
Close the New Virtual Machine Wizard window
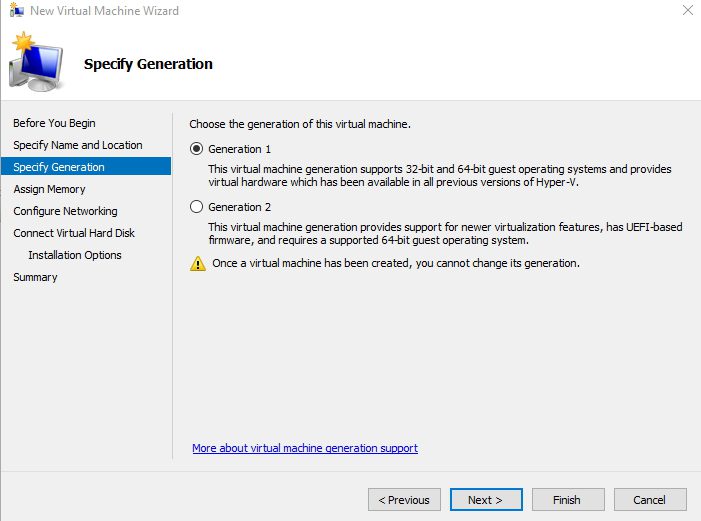(686, 11)
